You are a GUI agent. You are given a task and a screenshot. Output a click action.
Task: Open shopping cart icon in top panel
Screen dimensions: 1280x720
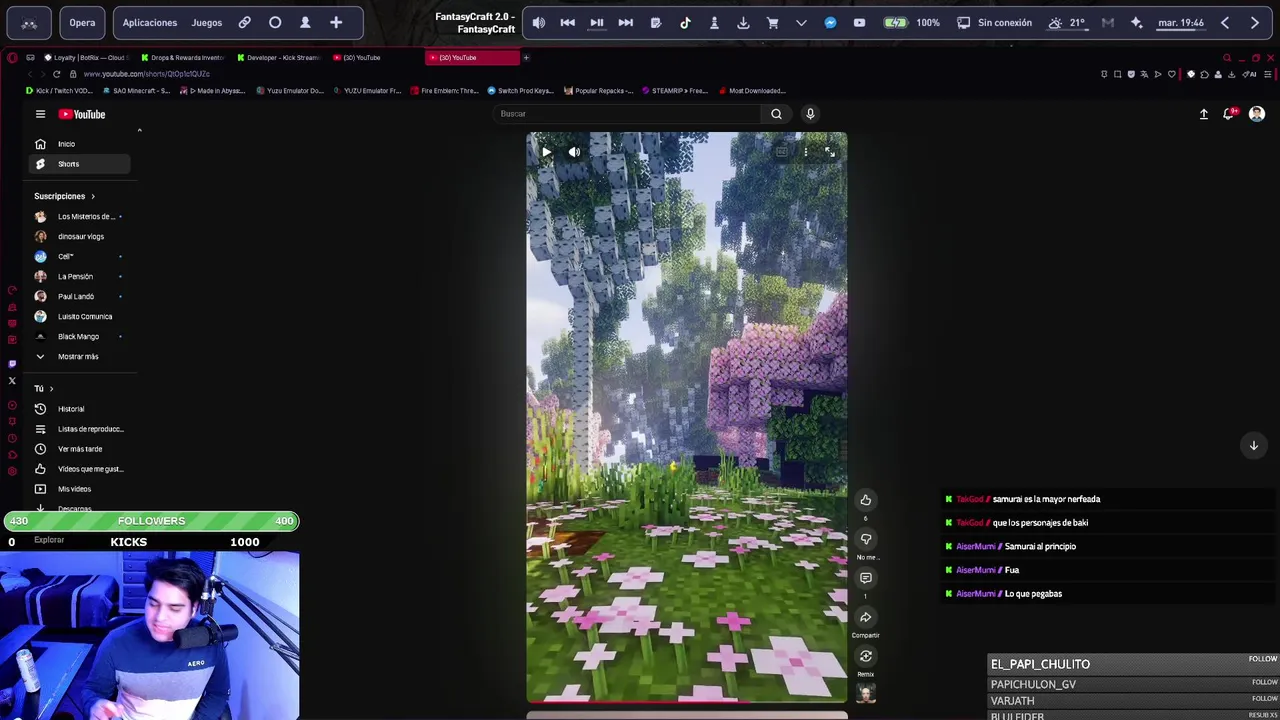click(772, 22)
